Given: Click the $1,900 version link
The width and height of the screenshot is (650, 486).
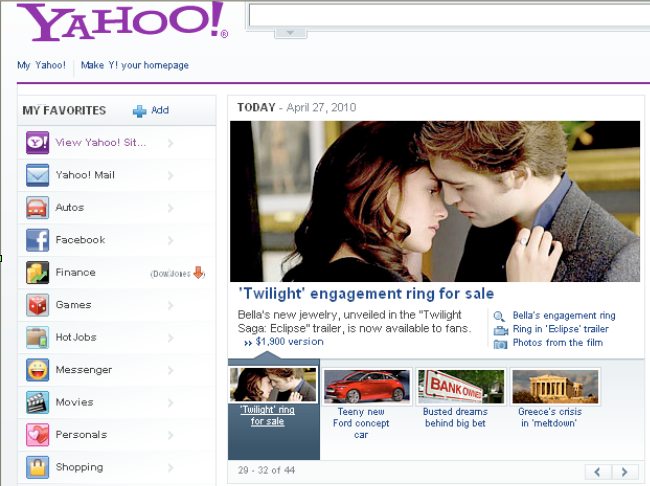Looking at the screenshot, I should [289, 342].
